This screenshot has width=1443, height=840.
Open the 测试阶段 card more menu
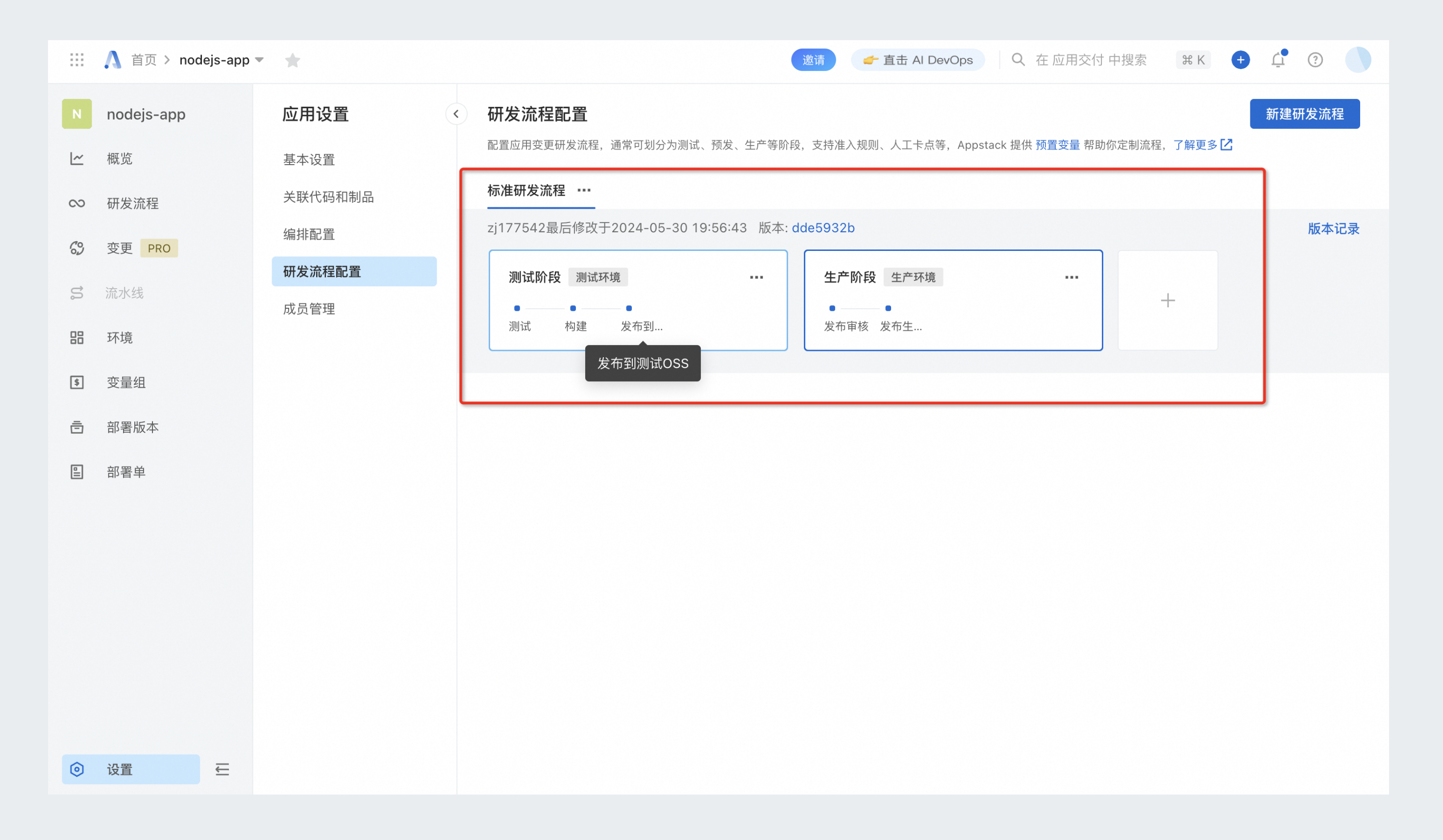[756, 277]
